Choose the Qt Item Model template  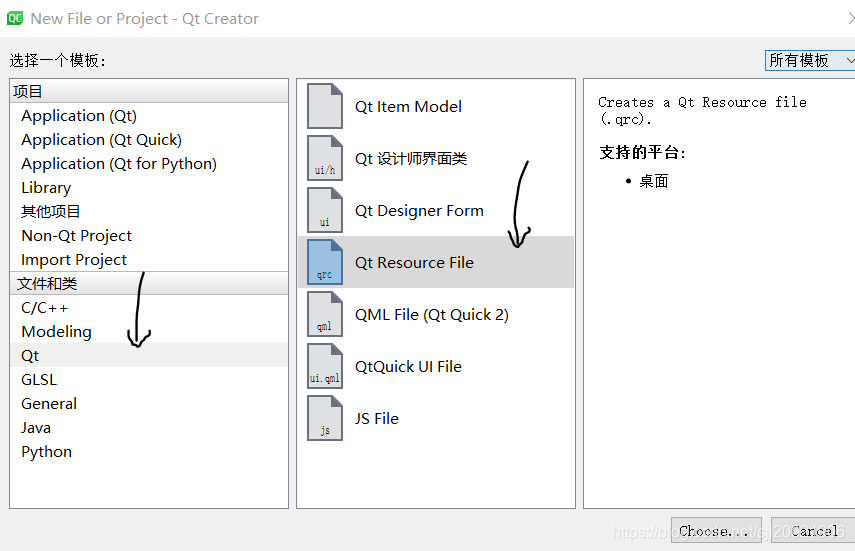(436, 106)
